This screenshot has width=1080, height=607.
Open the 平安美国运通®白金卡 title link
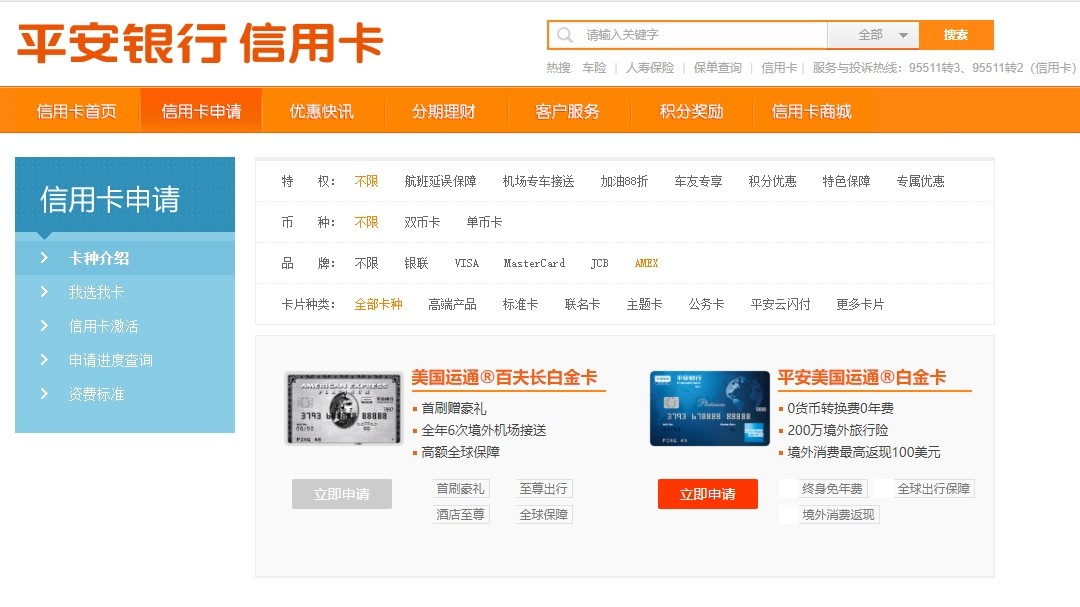coord(862,378)
